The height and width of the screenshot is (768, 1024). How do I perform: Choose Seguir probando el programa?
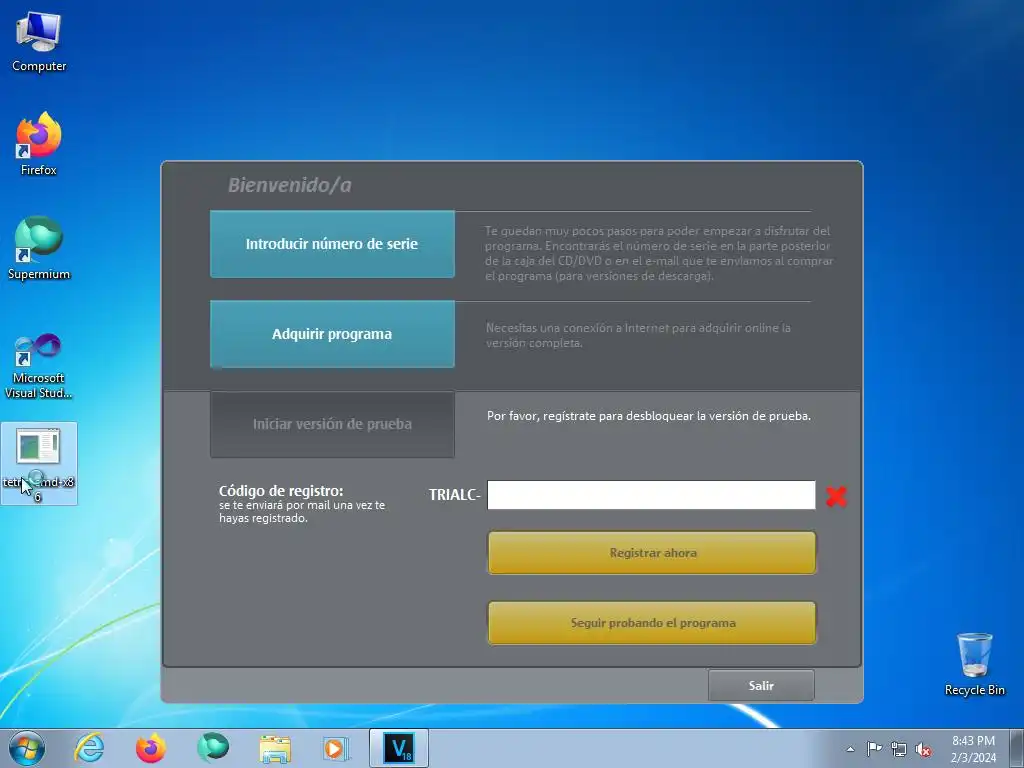[652, 622]
